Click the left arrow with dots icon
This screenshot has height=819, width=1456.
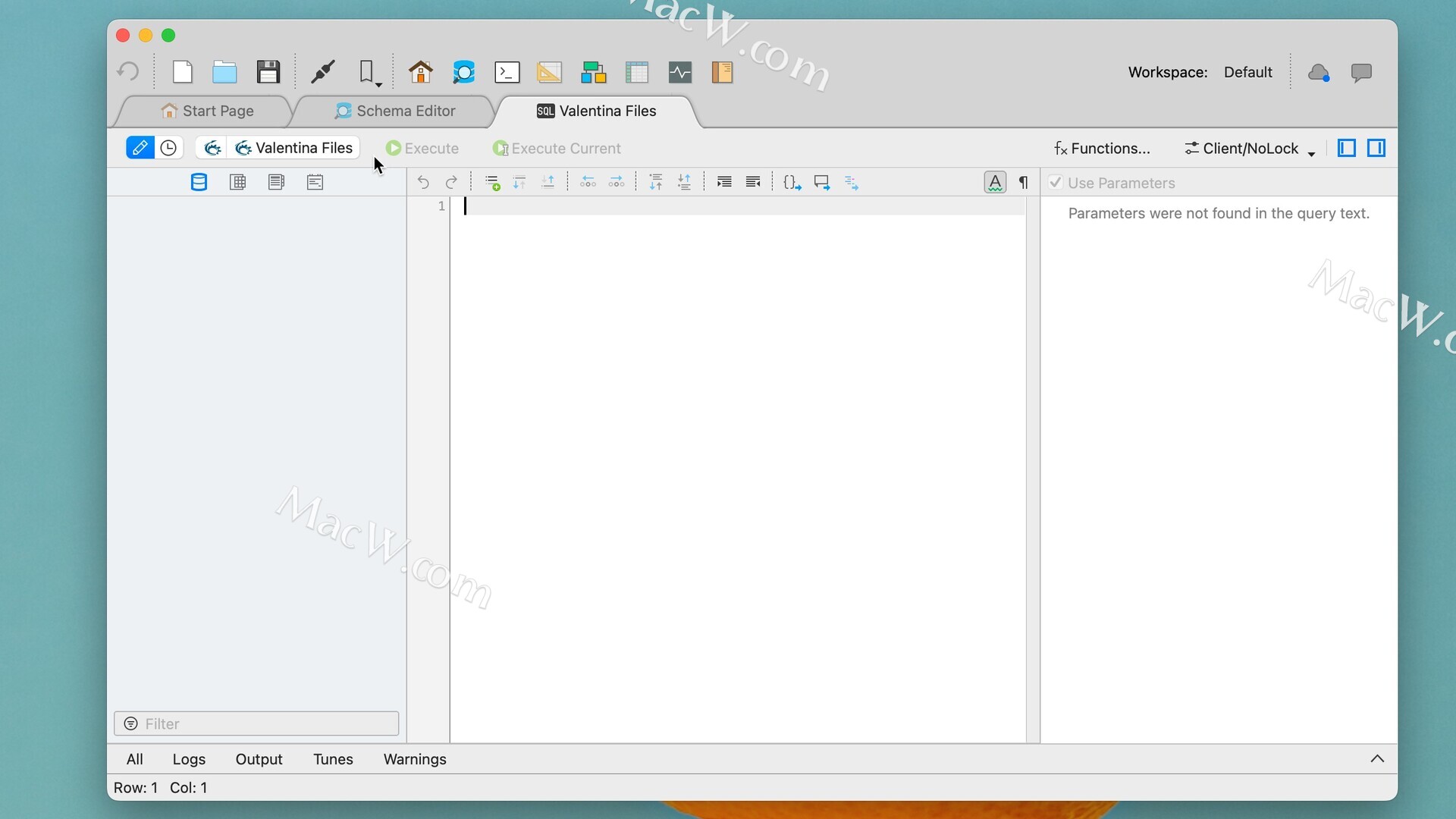(x=588, y=182)
